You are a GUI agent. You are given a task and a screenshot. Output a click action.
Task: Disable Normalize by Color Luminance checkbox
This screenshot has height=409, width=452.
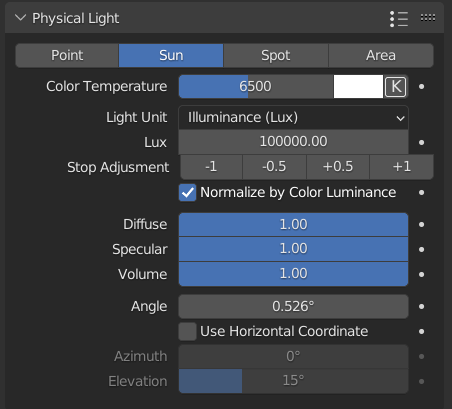[x=187, y=192]
